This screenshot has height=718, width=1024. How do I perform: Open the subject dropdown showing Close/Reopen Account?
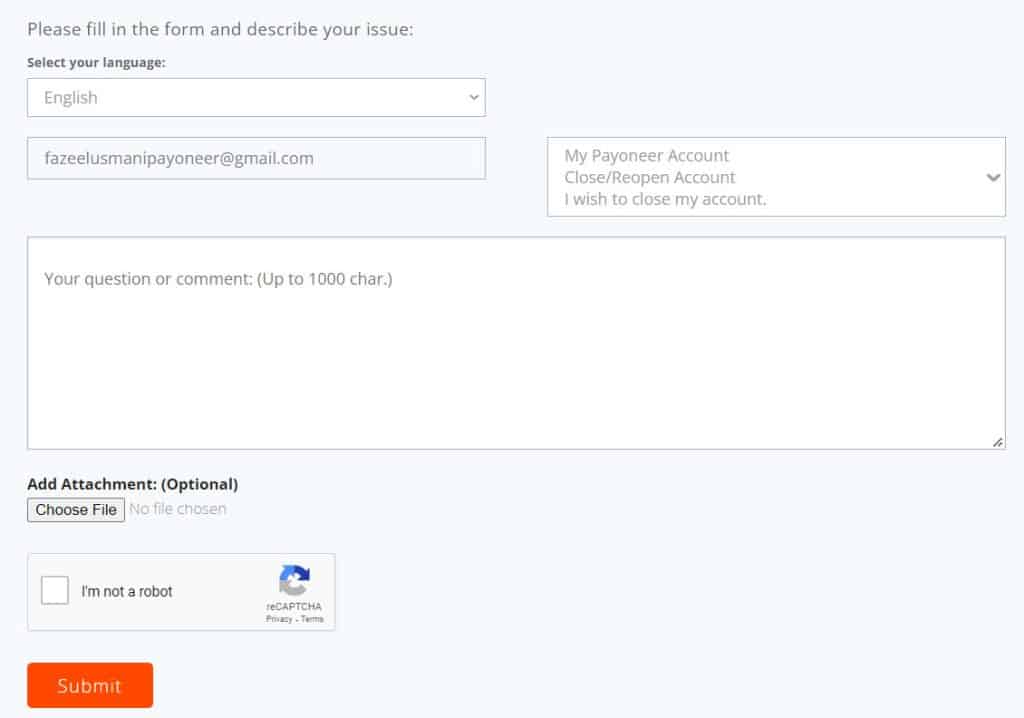click(776, 177)
